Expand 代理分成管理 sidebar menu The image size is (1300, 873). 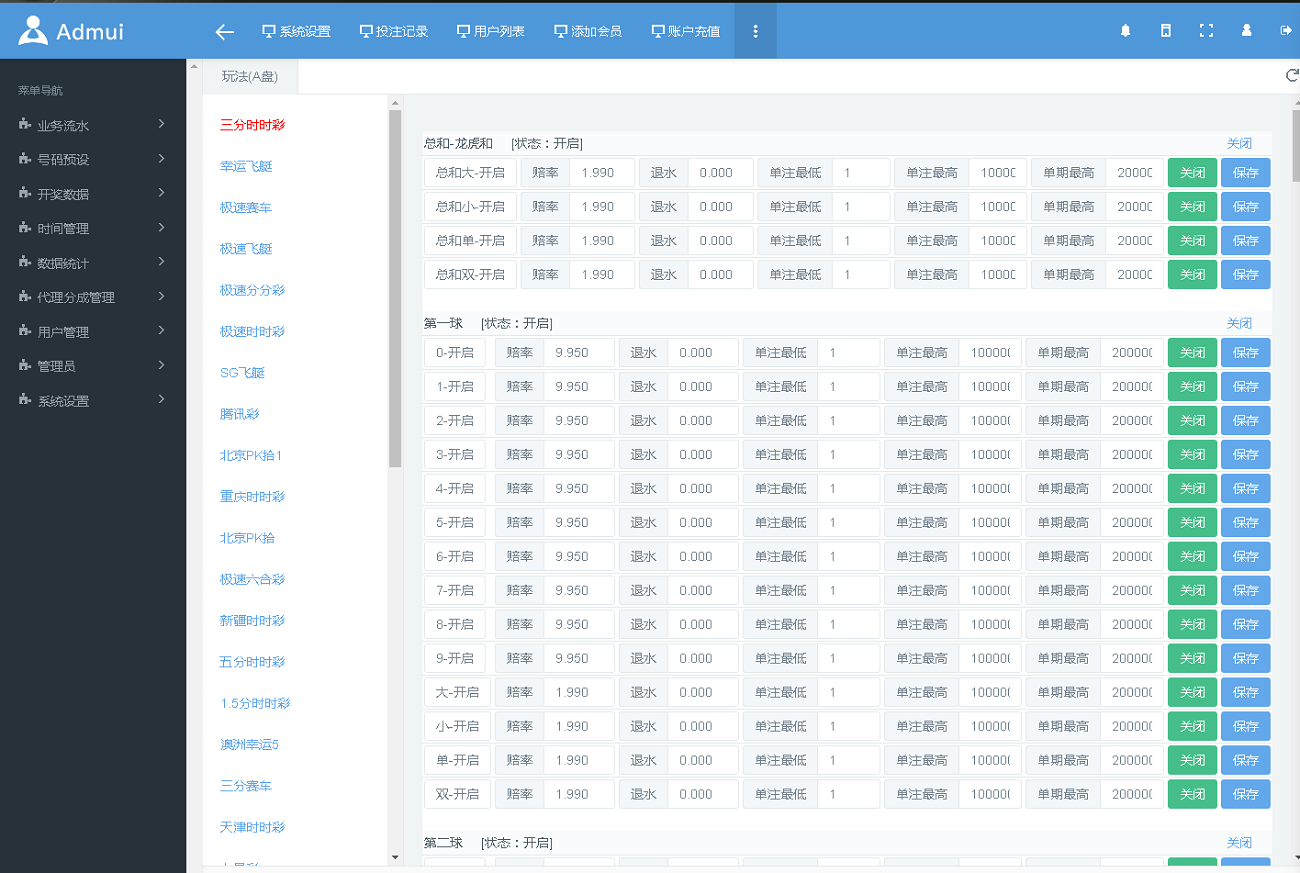pyautogui.click(x=93, y=297)
